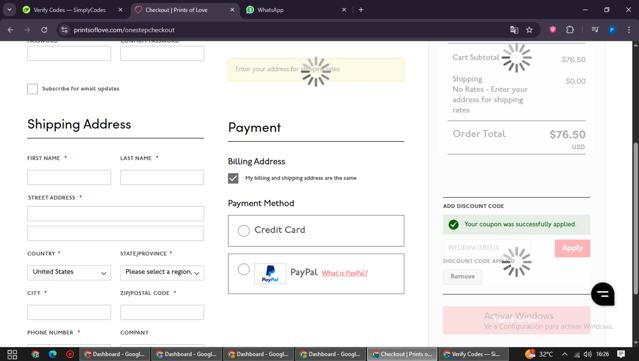639x361 pixels.
Task: Open the notification center icon
Action: pos(621,354)
